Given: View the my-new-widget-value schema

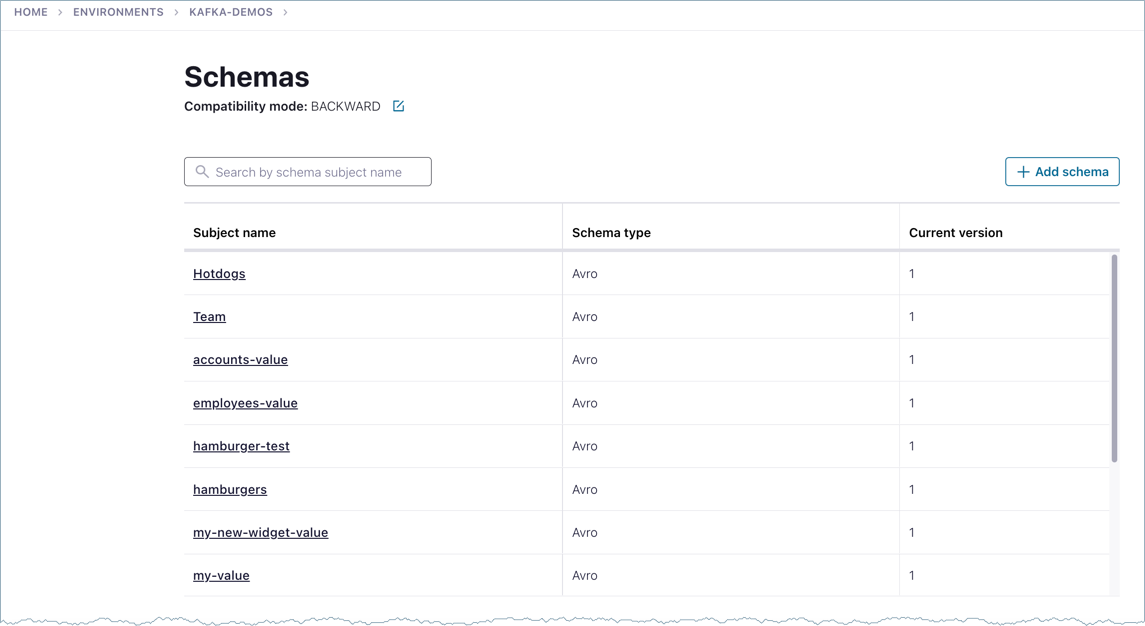Looking at the screenshot, I should pyautogui.click(x=260, y=532).
